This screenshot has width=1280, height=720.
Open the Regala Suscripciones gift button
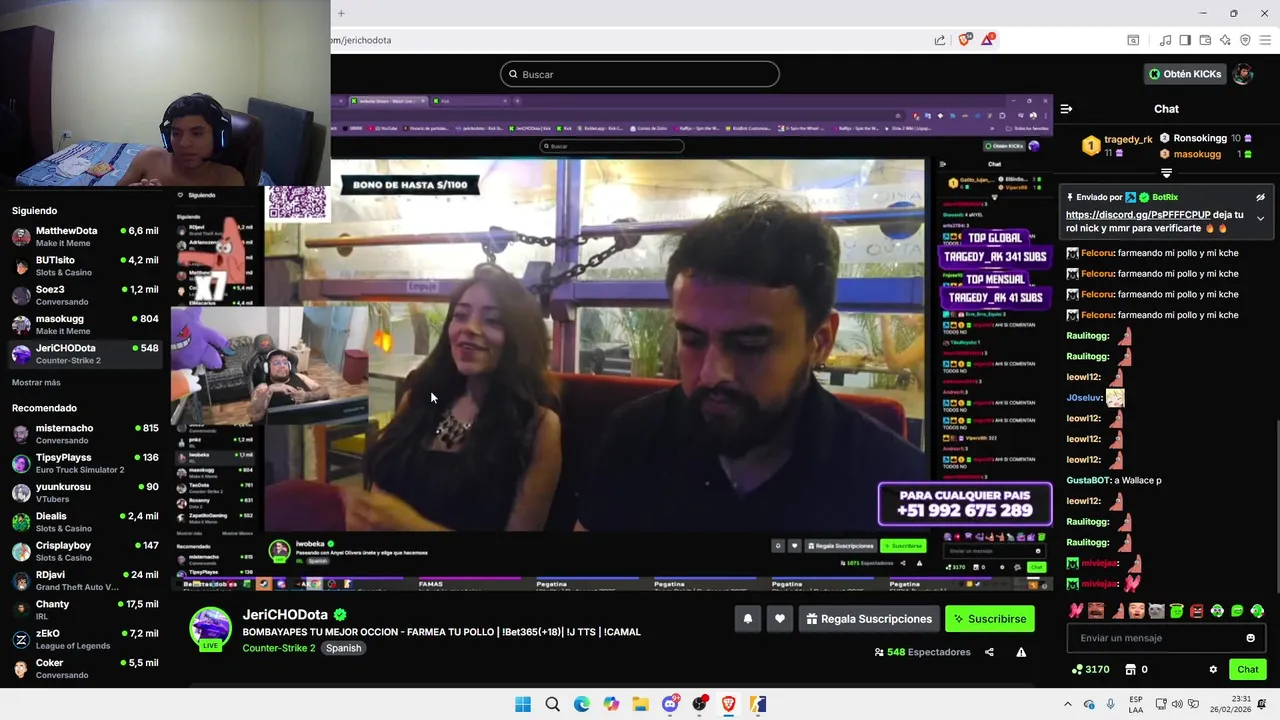click(x=869, y=619)
